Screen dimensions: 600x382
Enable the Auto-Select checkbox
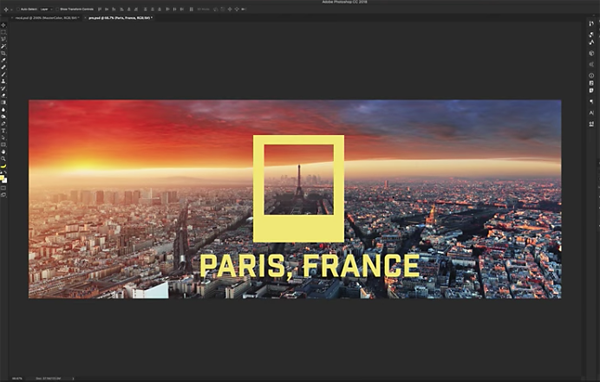[x=18, y=9]
